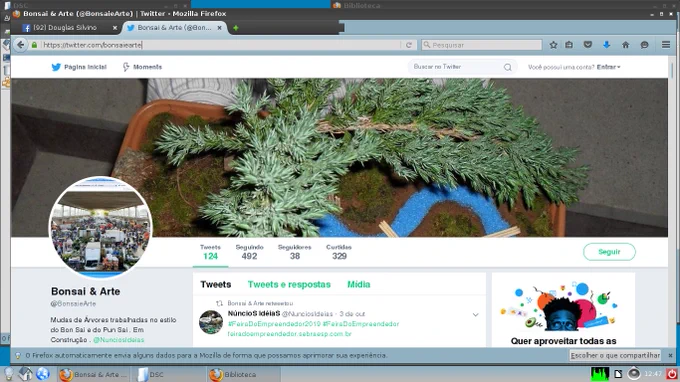Open the chat bubble icon in toolbar
This screenshot has height=382, width=680.
pyautogui.click(x=644, y=45)
